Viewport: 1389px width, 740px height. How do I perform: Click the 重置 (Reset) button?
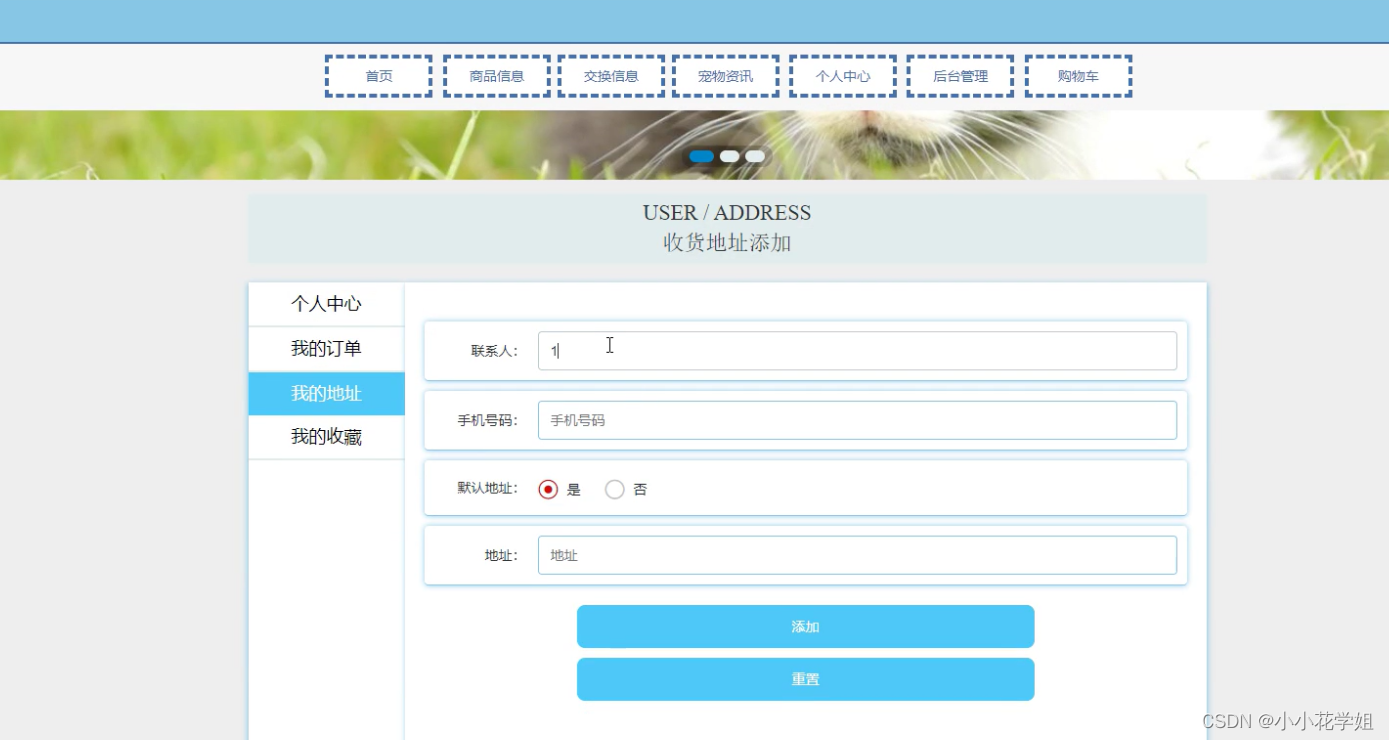tap(806, 679)
